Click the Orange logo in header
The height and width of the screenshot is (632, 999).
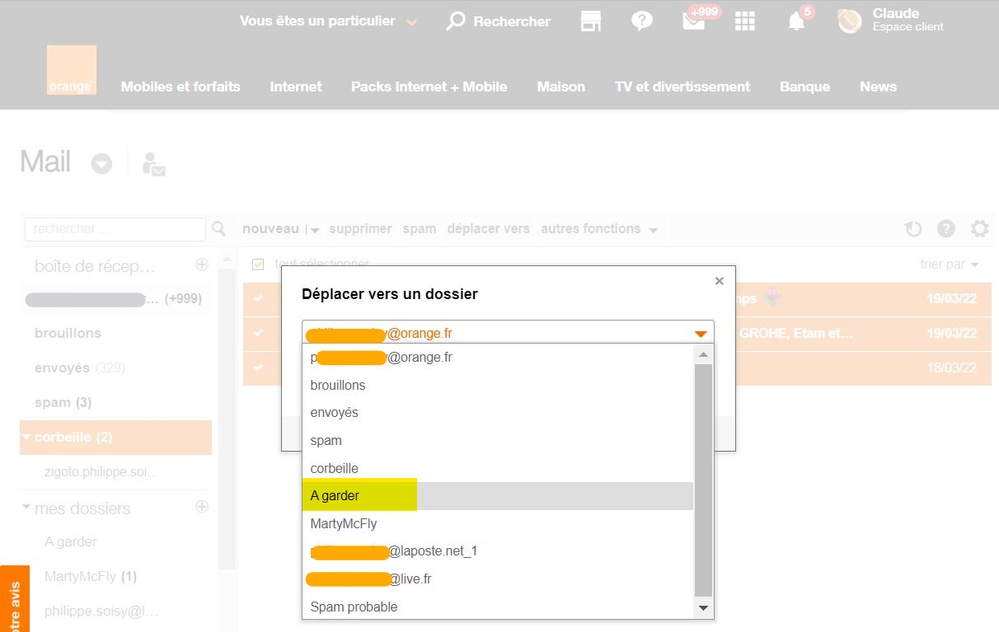coord(71,70)
